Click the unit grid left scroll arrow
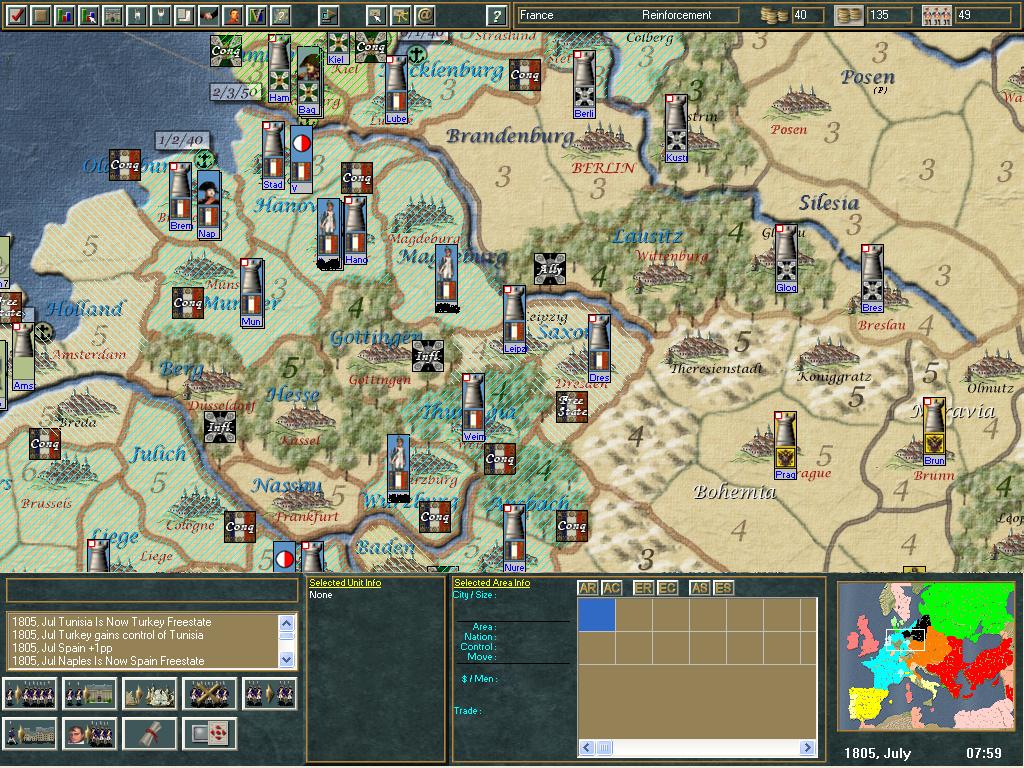The height and width of the screenshot is (768, 1024). 586,747
